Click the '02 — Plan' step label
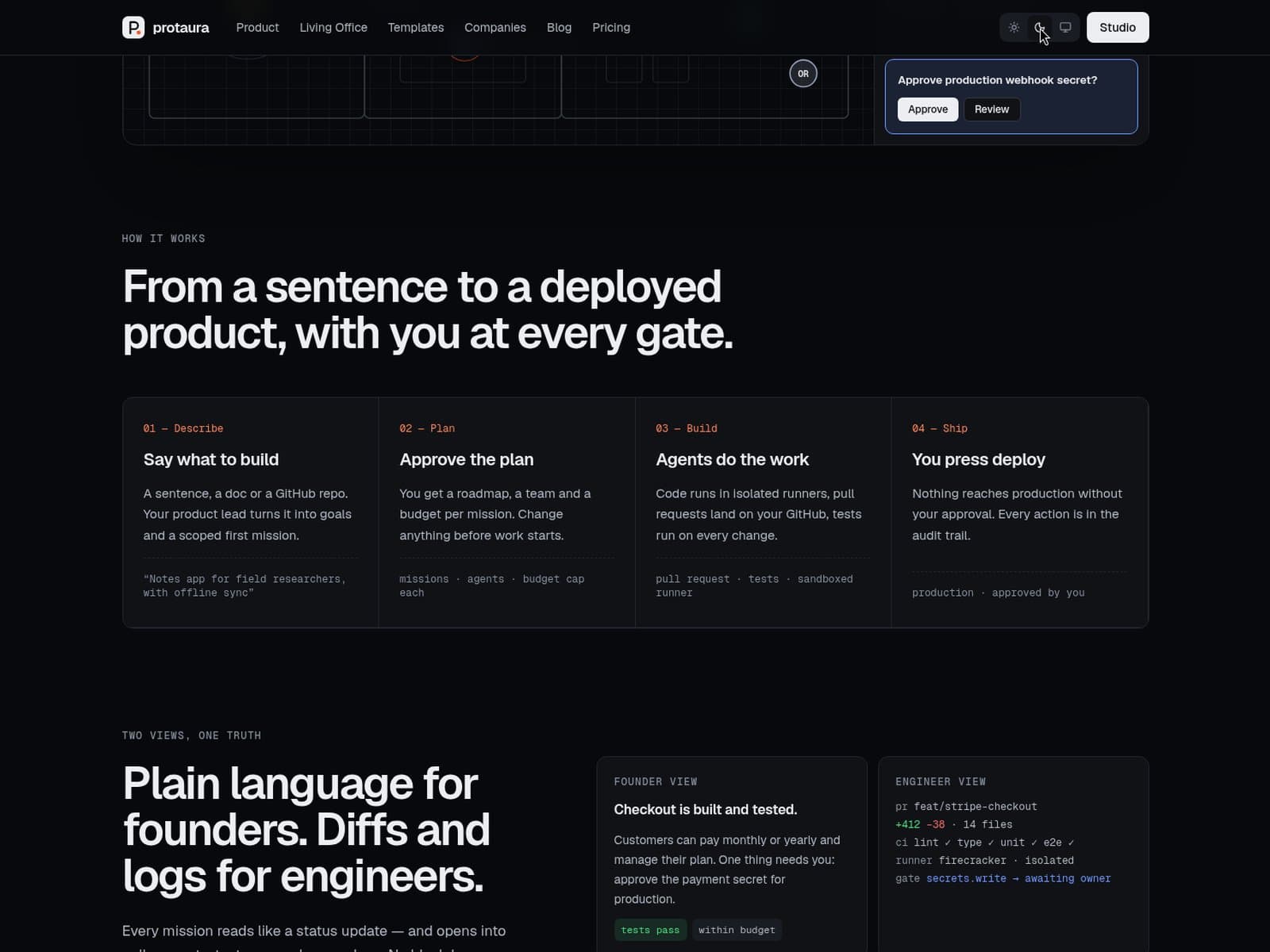The width and height of the screenshot is (1270, 952). [427, 428]
